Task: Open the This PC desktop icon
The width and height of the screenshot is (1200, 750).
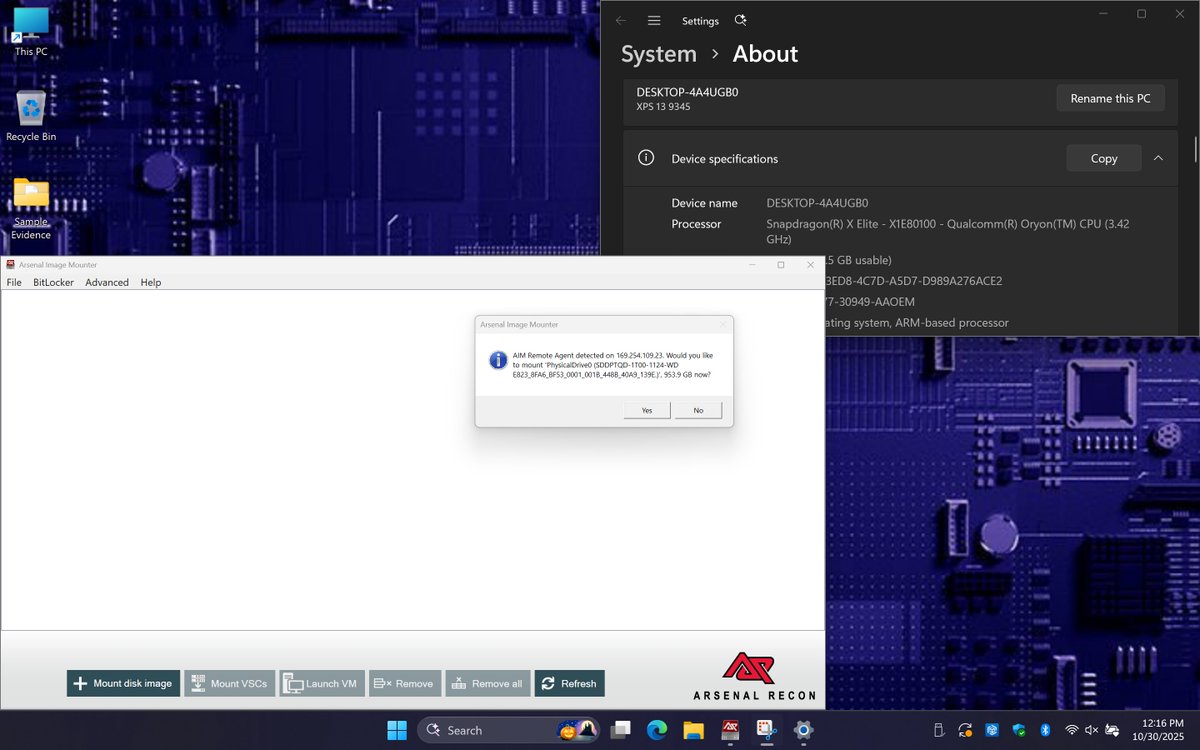Action: (x=31, y=31)
